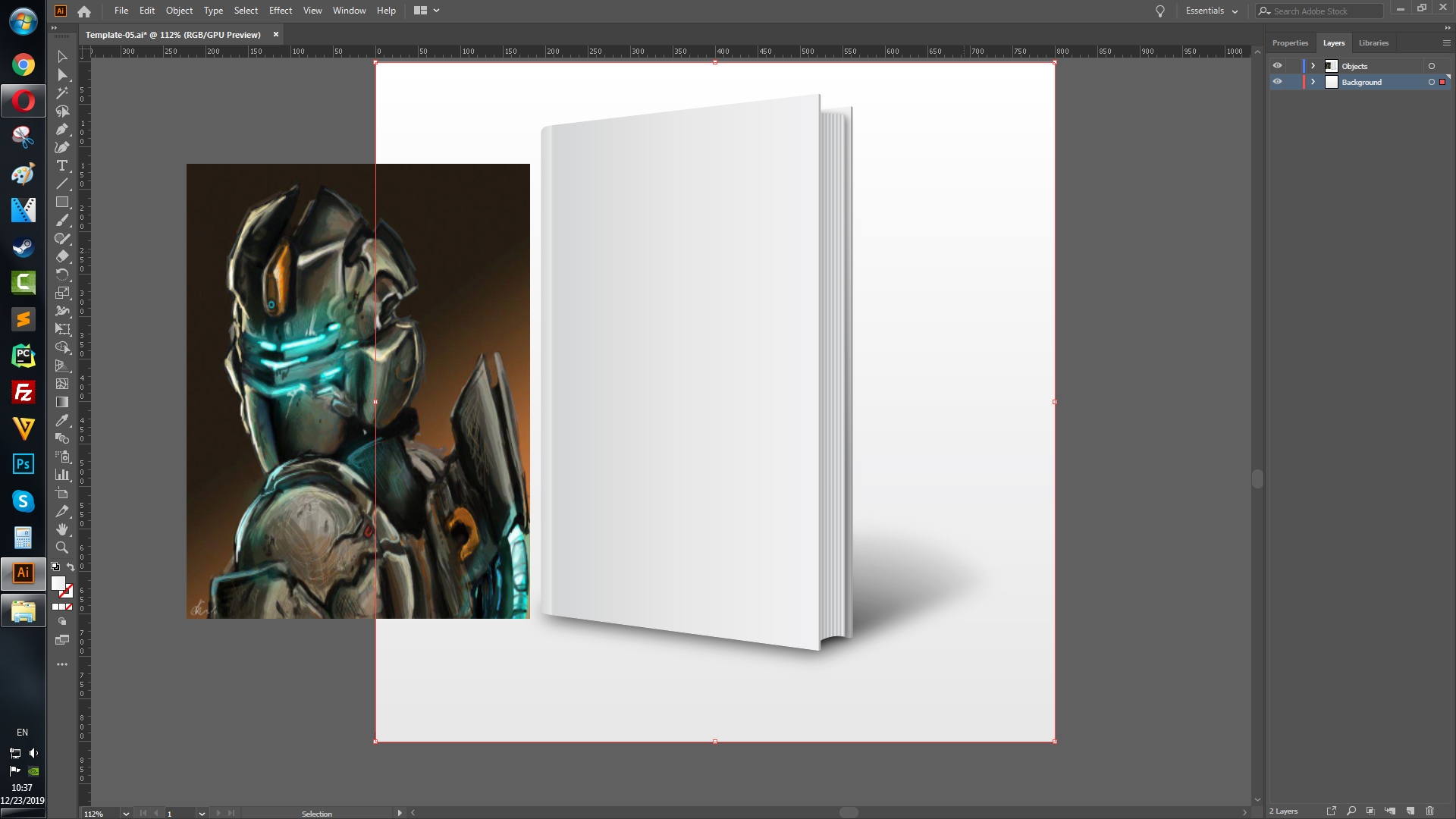Viewport: 1456px width, 819px height.
Task: Open the Effect menu
Action: click(x=280, y=11)
